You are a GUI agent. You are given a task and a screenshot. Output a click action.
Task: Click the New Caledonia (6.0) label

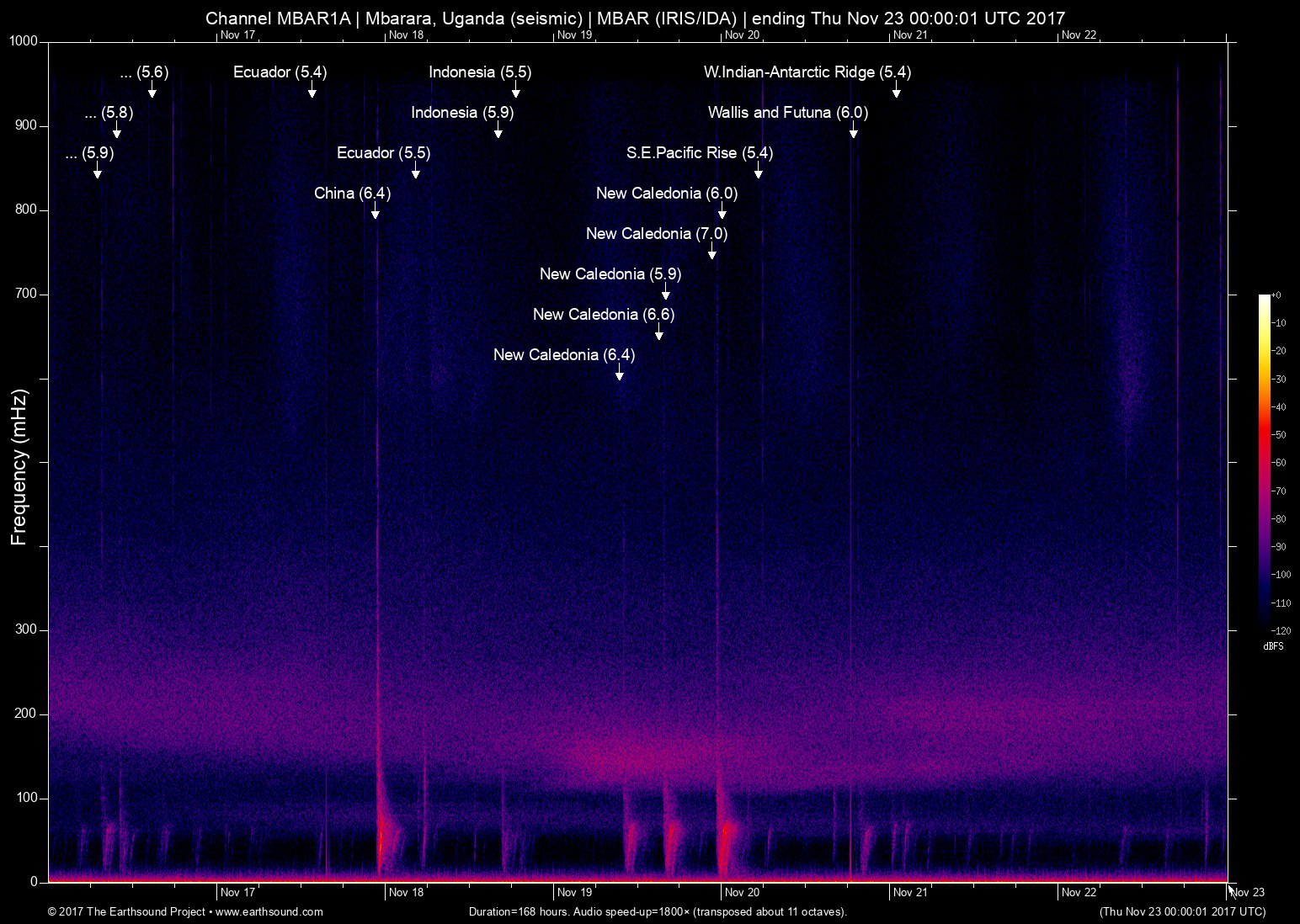point(667,194)
